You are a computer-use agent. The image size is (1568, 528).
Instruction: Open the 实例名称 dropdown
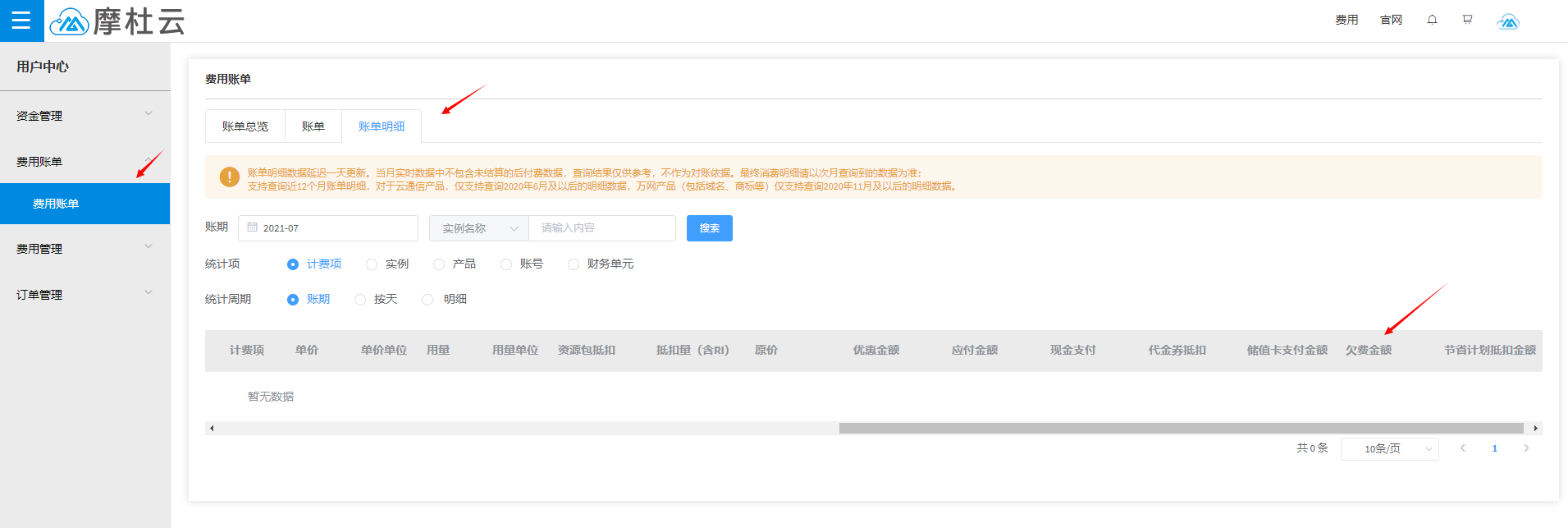coord(478,228)
